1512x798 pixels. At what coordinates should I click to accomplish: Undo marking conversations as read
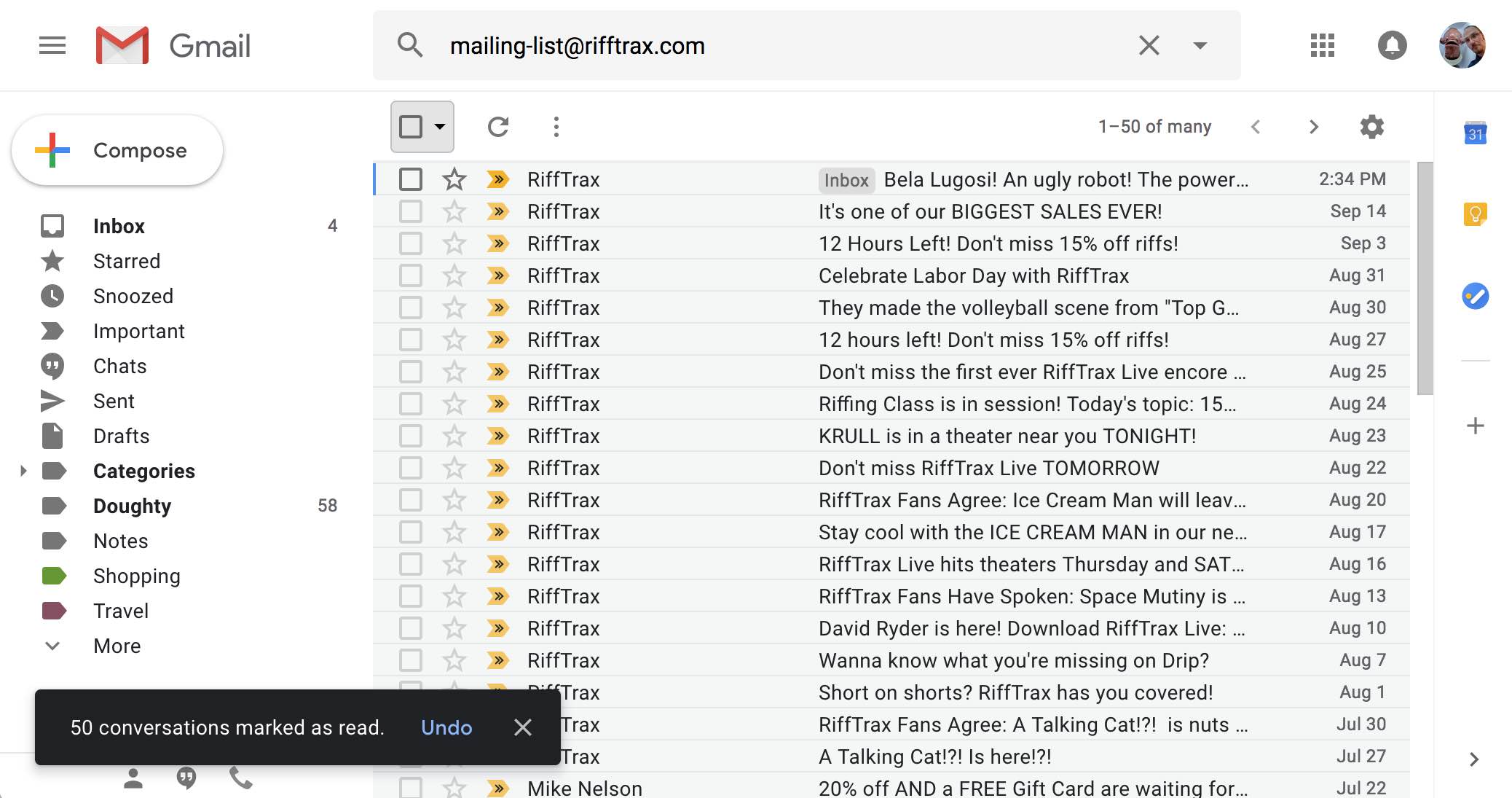446,727
